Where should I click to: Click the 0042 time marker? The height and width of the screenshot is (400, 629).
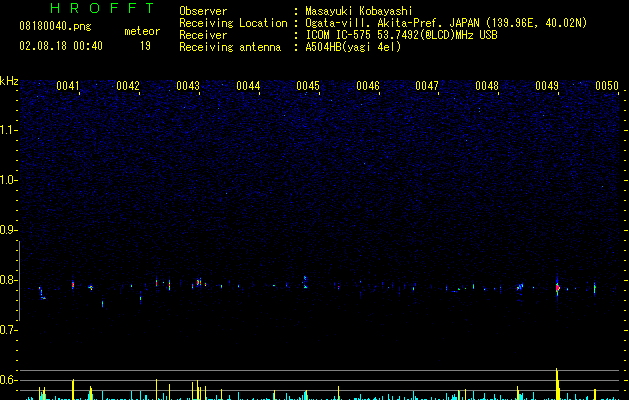pyautogui.click(x=128, y=86)
